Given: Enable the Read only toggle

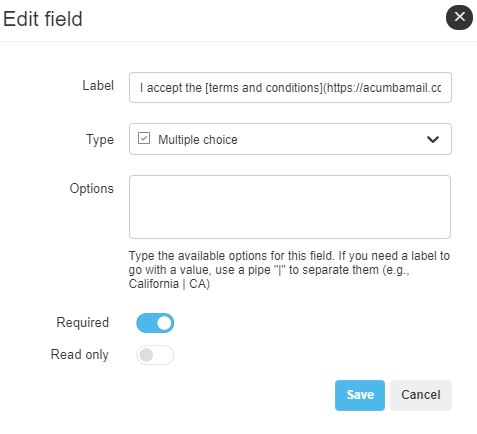Looking at the screenshot, I should 155,355.
